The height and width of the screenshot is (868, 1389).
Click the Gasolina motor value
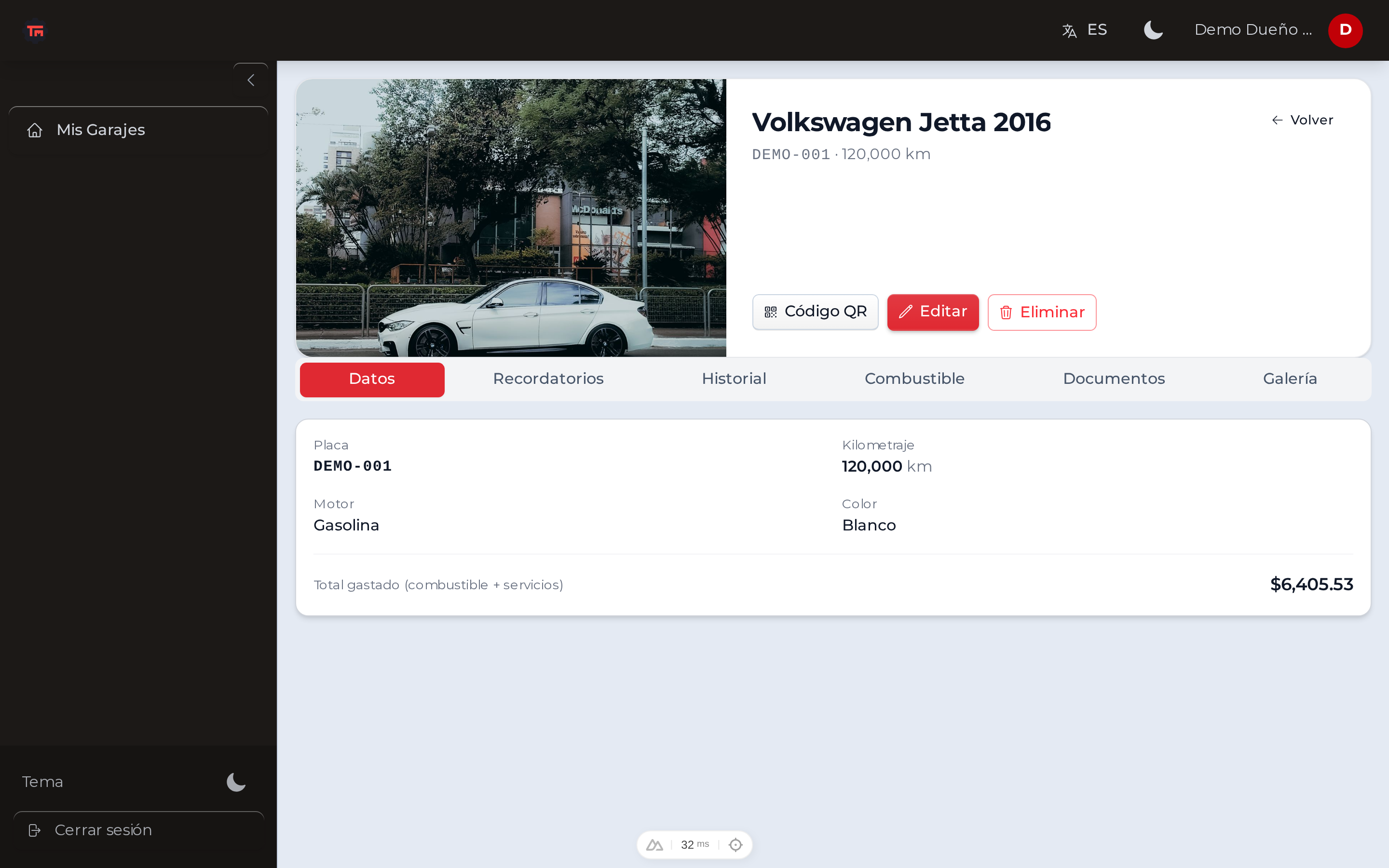pyautogui.click(x=346, y=525)
